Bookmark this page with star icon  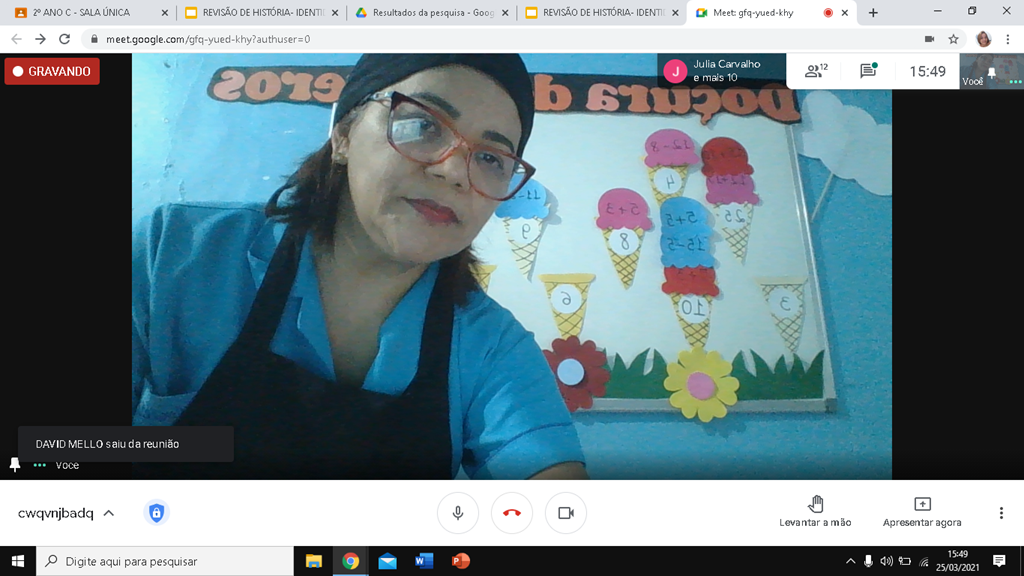(954, 39)
